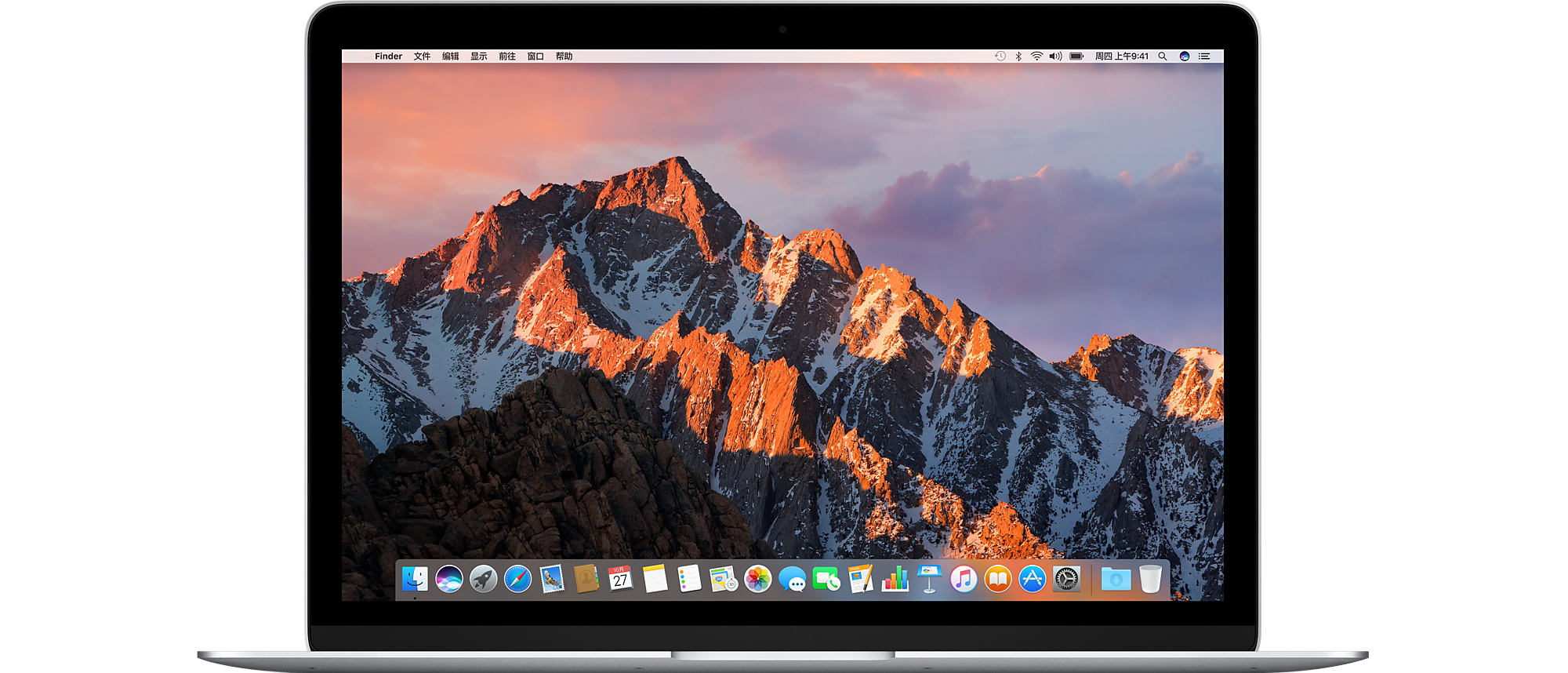Open the Trash in the Dock
The height and width of the screenshot is (673, 1568).
(x=1150, y=579)
